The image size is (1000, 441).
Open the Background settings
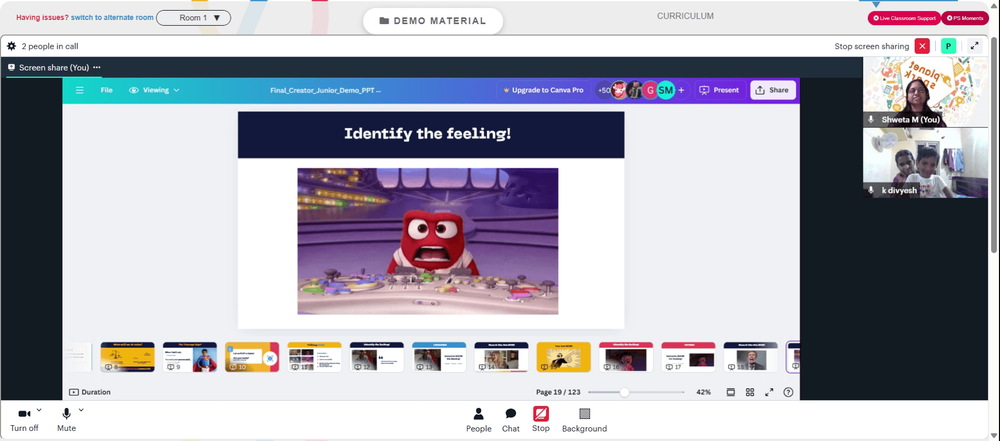(x=584, y=420)
